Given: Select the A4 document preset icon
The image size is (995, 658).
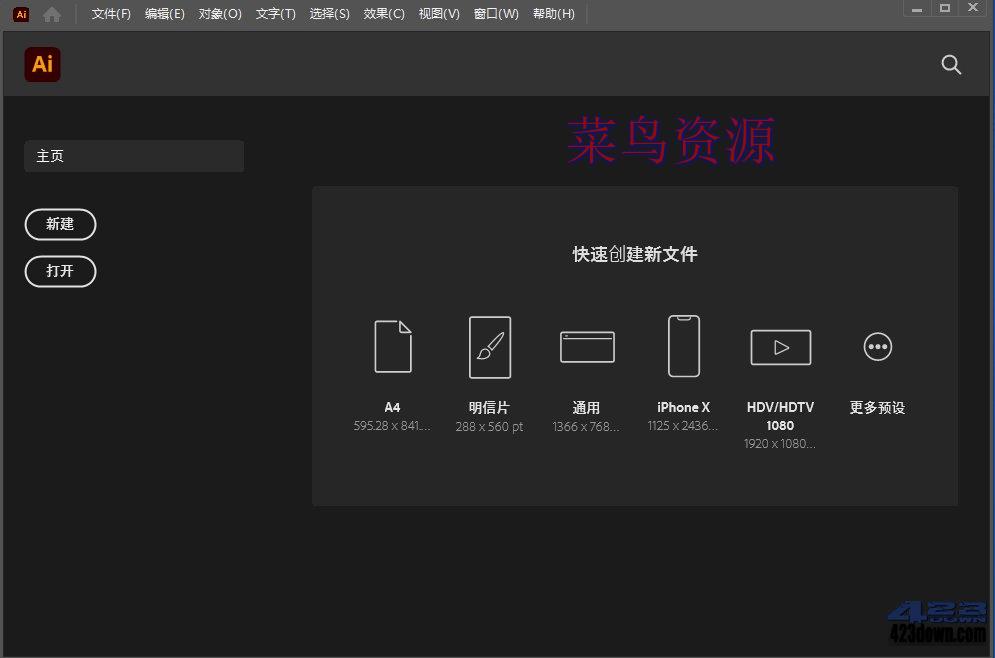Looking at the screenshot, I should point(392,347).
